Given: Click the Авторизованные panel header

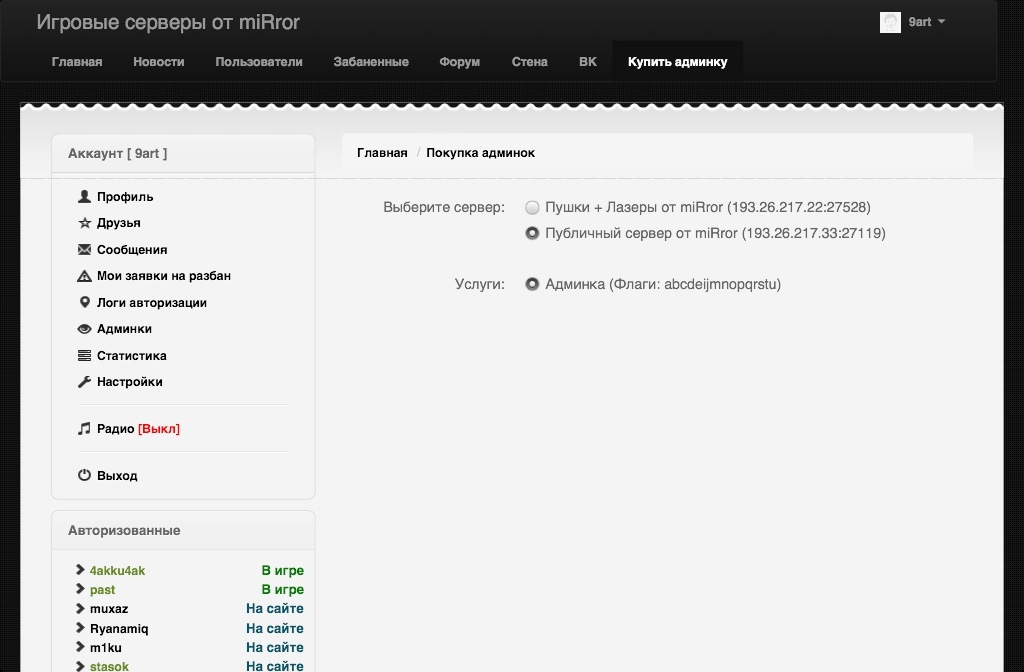Looking at the screenshot, I should tap(183, 530).
